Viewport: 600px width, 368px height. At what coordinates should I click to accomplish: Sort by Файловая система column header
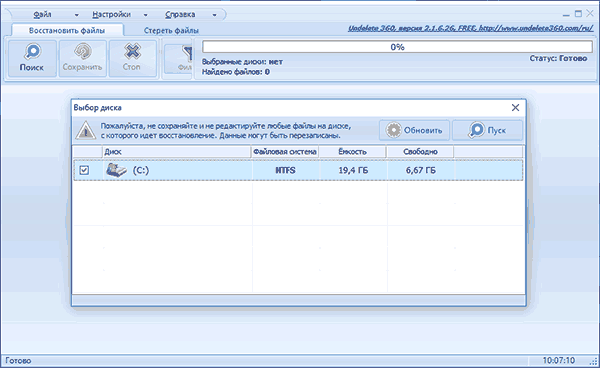pos(285,151)
